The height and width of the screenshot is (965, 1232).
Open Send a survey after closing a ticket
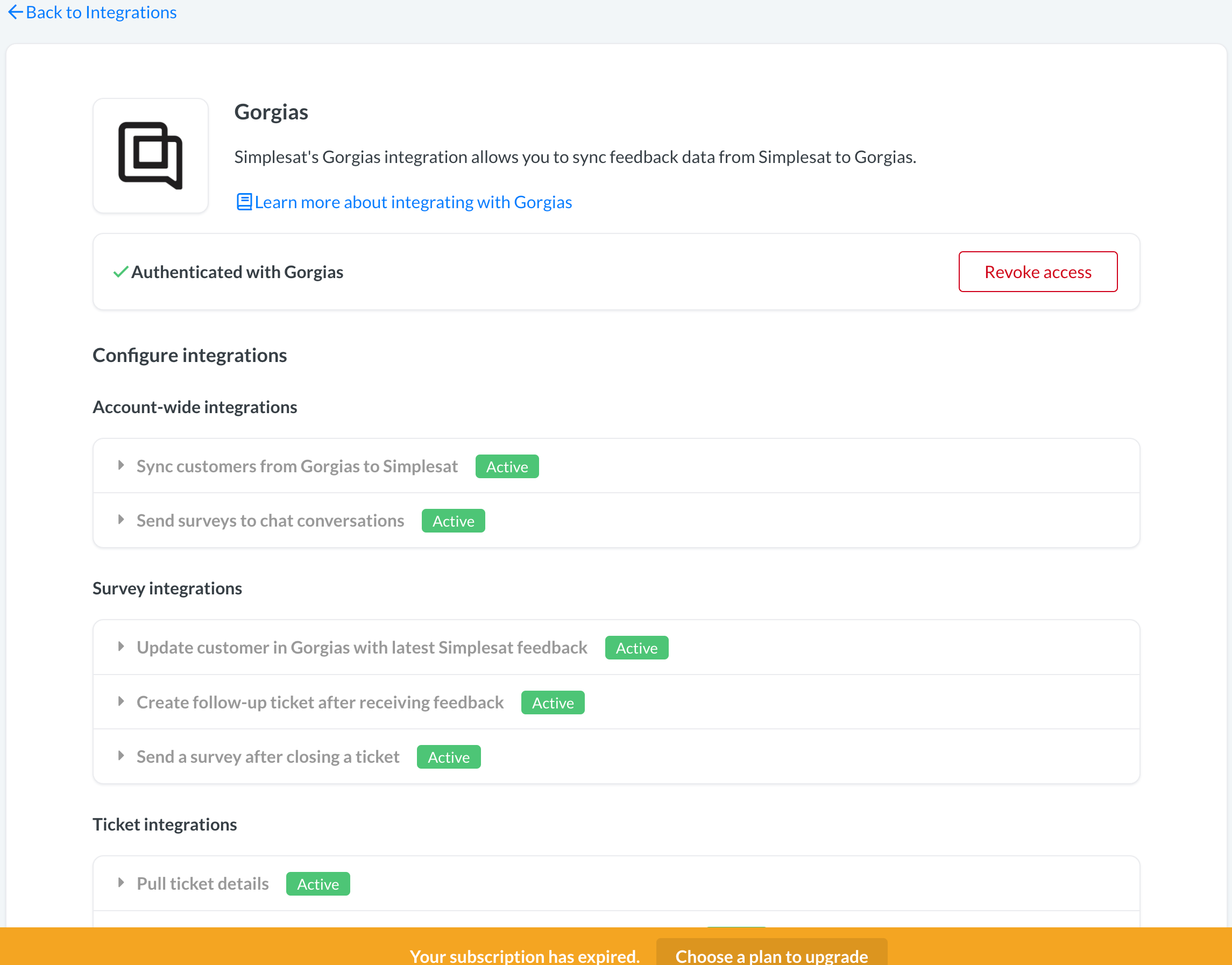(616, 756)
